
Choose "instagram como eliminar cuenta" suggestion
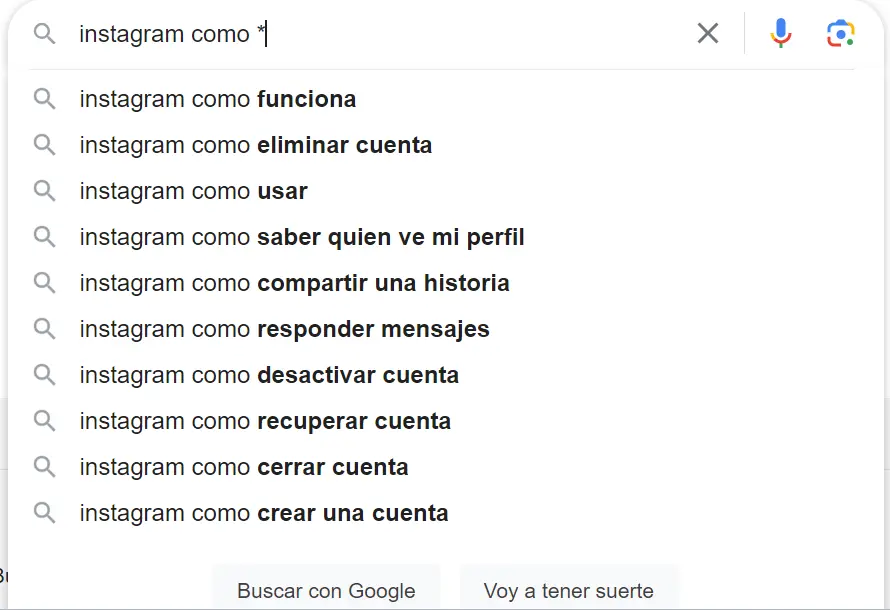(256, 145)
